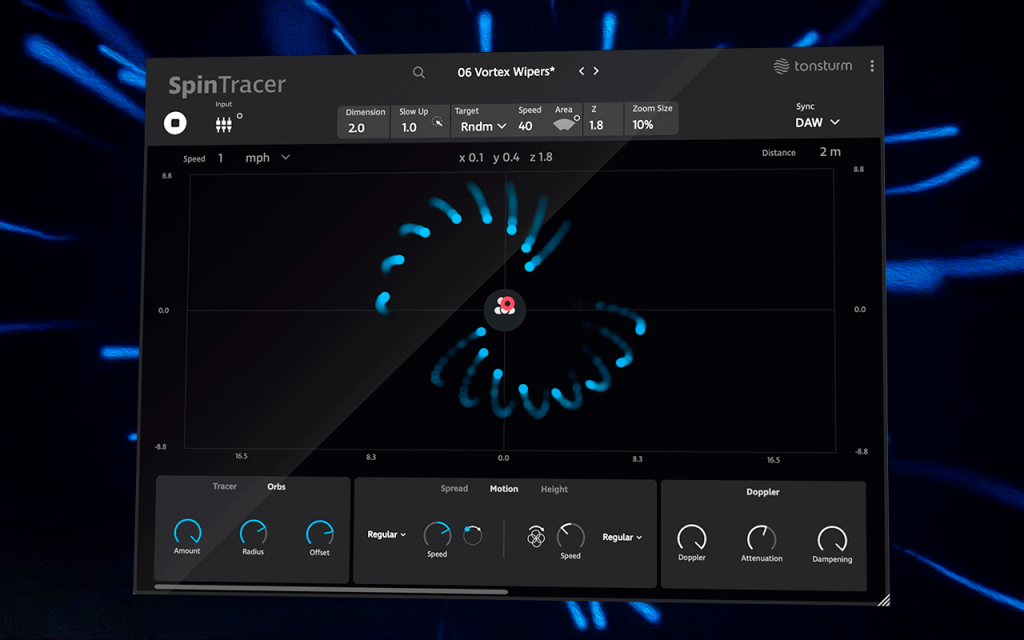Toggle the Spread rotation direction dial
Screen dimensions: 1024x640
(472, 535)
